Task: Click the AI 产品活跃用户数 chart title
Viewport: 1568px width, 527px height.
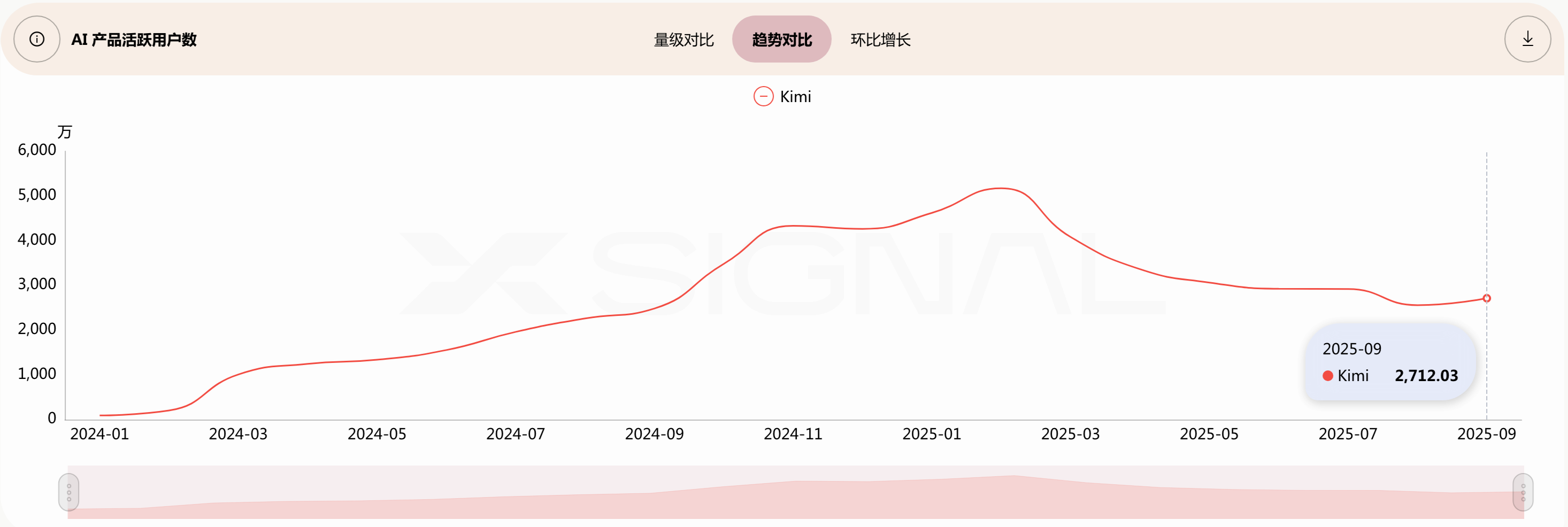Action: pos(134,40)
